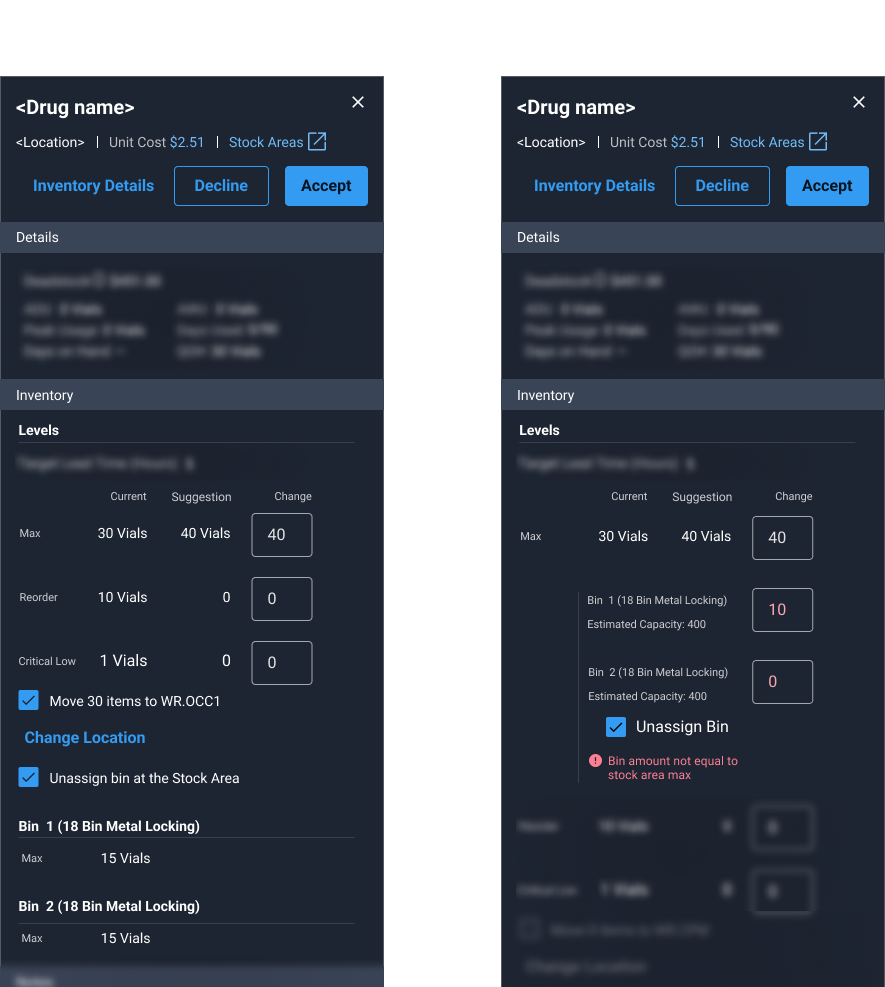The height and width of the screenshot is (987, 885).
Task: Click '10 Vials' Reorder current value
Action: pos(122,597)
